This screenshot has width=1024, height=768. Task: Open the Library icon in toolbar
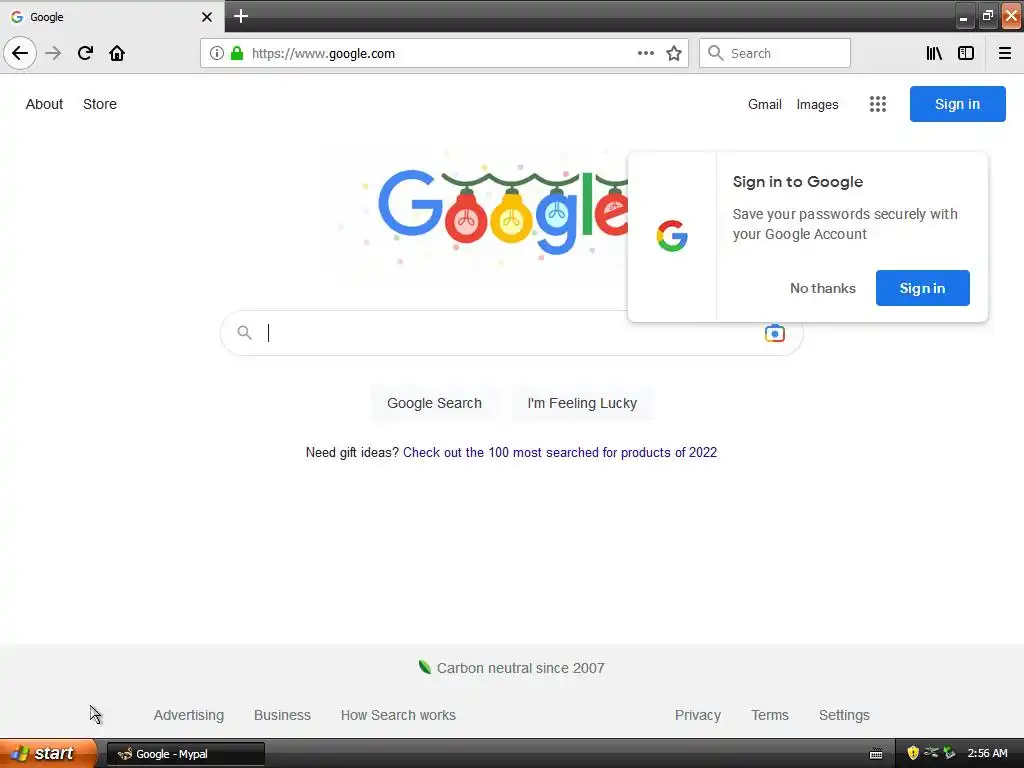pyautogui.click(x=934, y=54)
